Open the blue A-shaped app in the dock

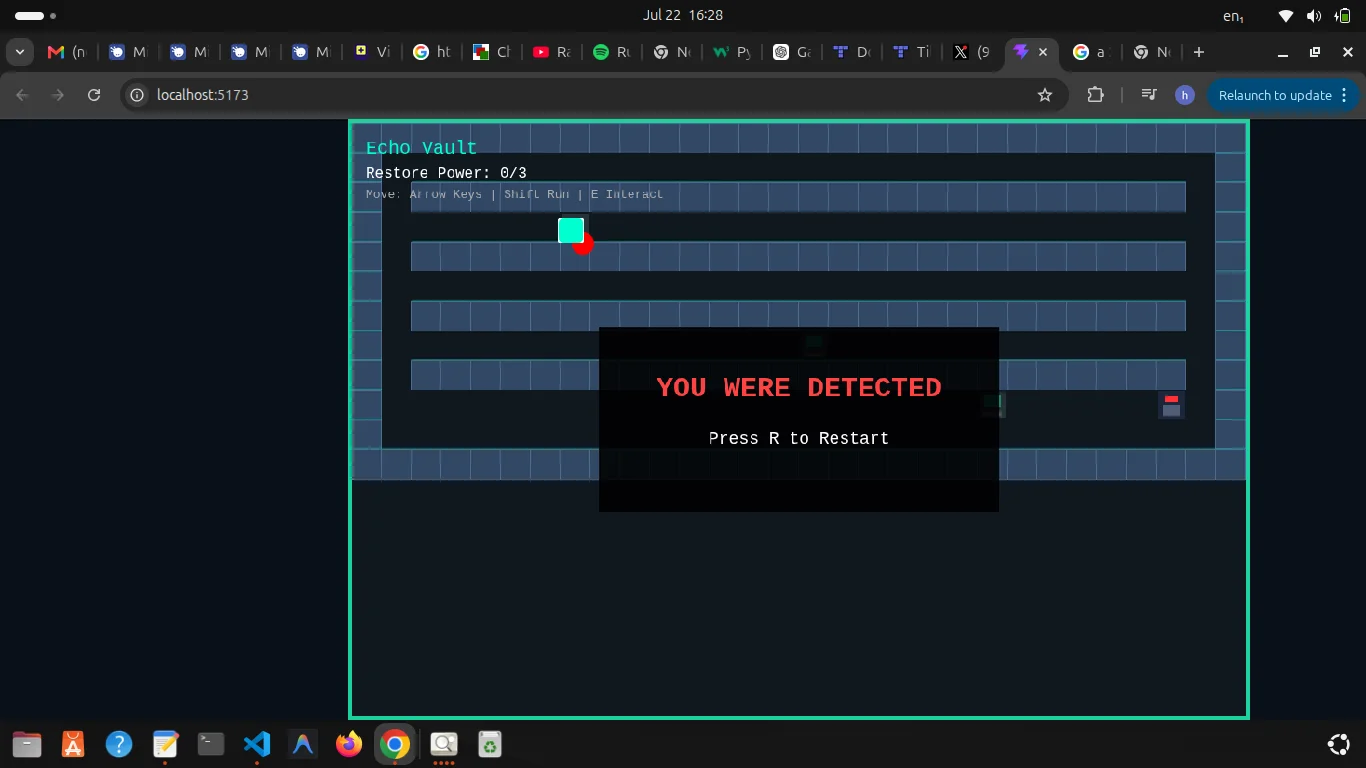tap(303, 744)
